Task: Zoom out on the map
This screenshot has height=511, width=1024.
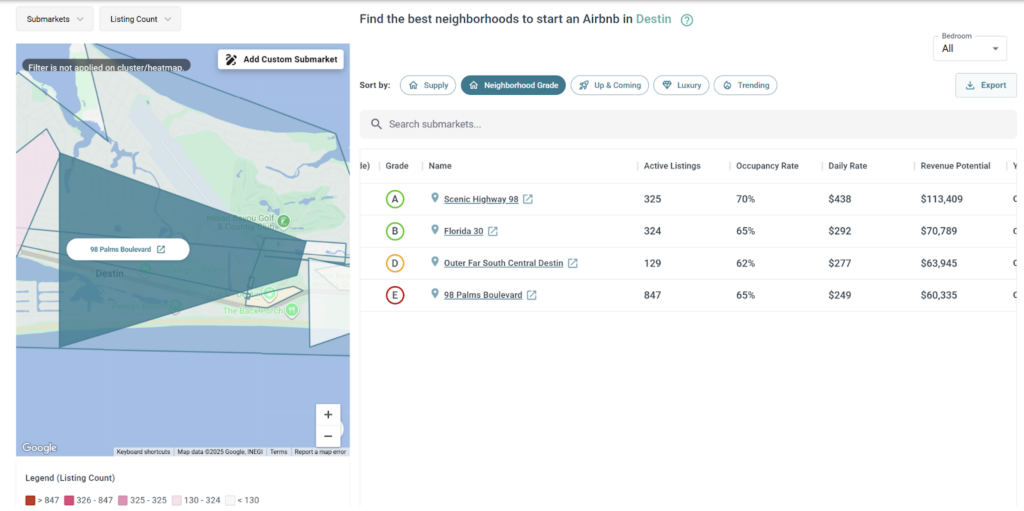Action: [x=328, y=436]
